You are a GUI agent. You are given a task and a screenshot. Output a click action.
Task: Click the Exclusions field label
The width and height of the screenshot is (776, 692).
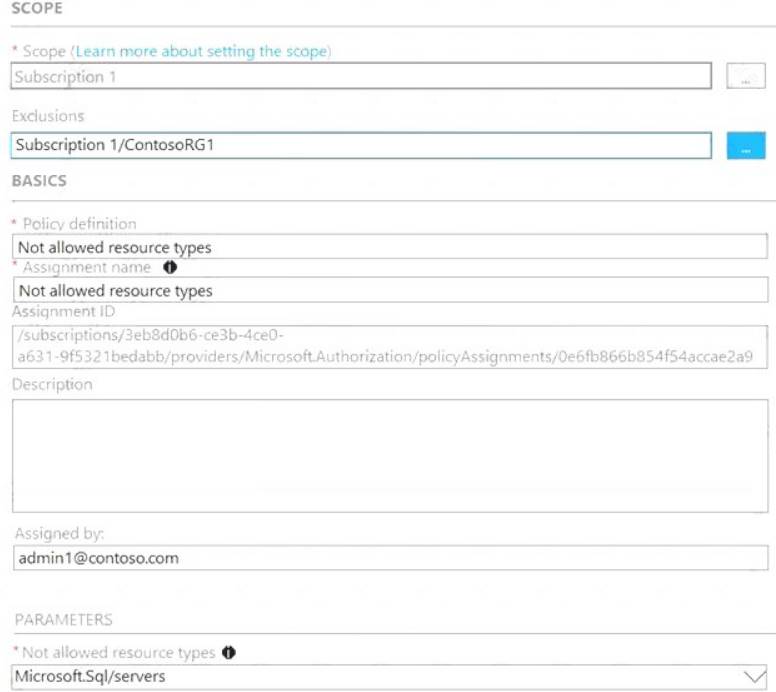(x=48, y=116)
